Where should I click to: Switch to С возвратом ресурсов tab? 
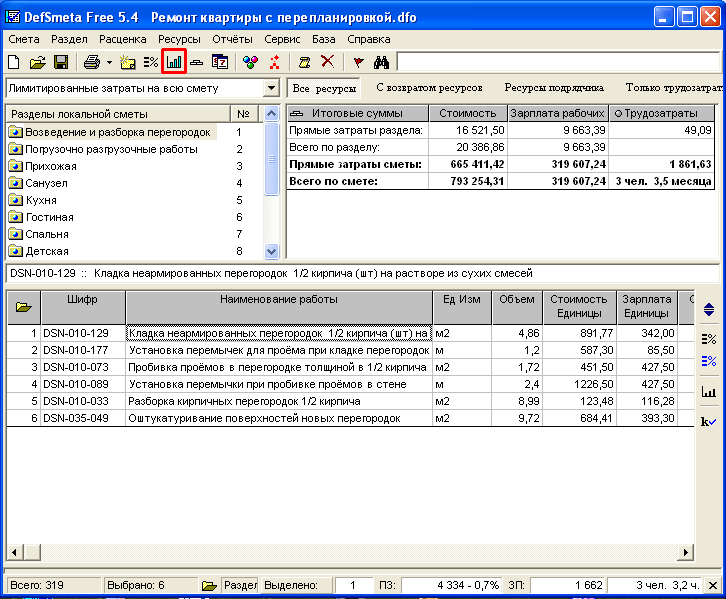[429, 88]
